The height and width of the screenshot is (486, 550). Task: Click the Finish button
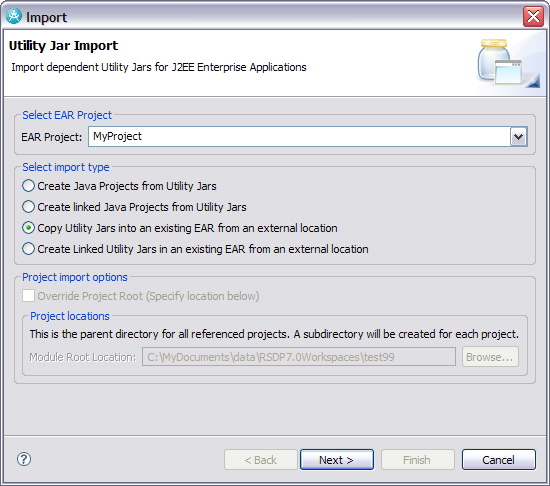click(x=417, y=459)
